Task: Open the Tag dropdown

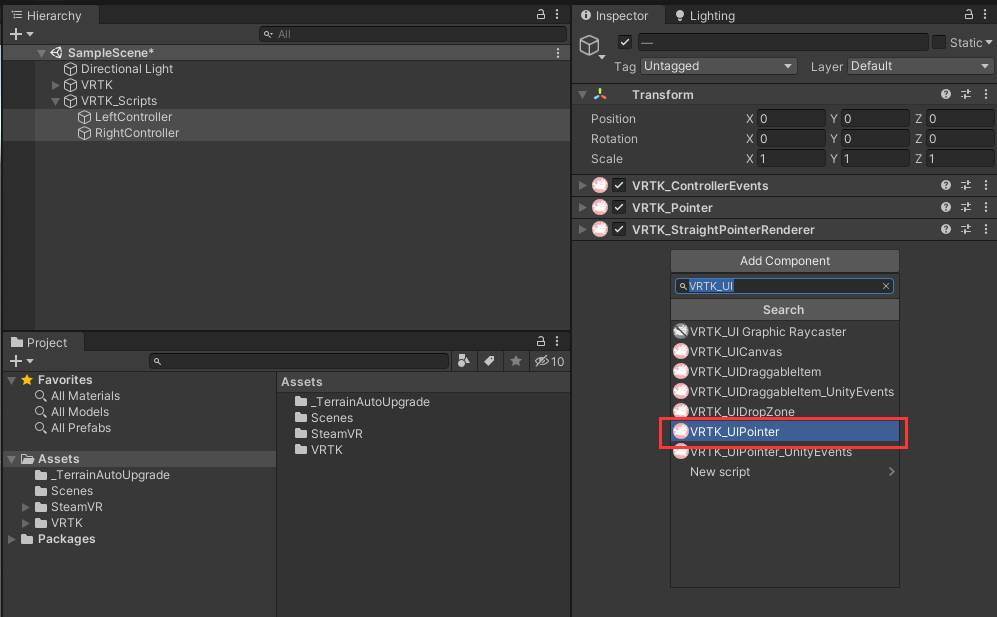Action: (x=719, y=66)
